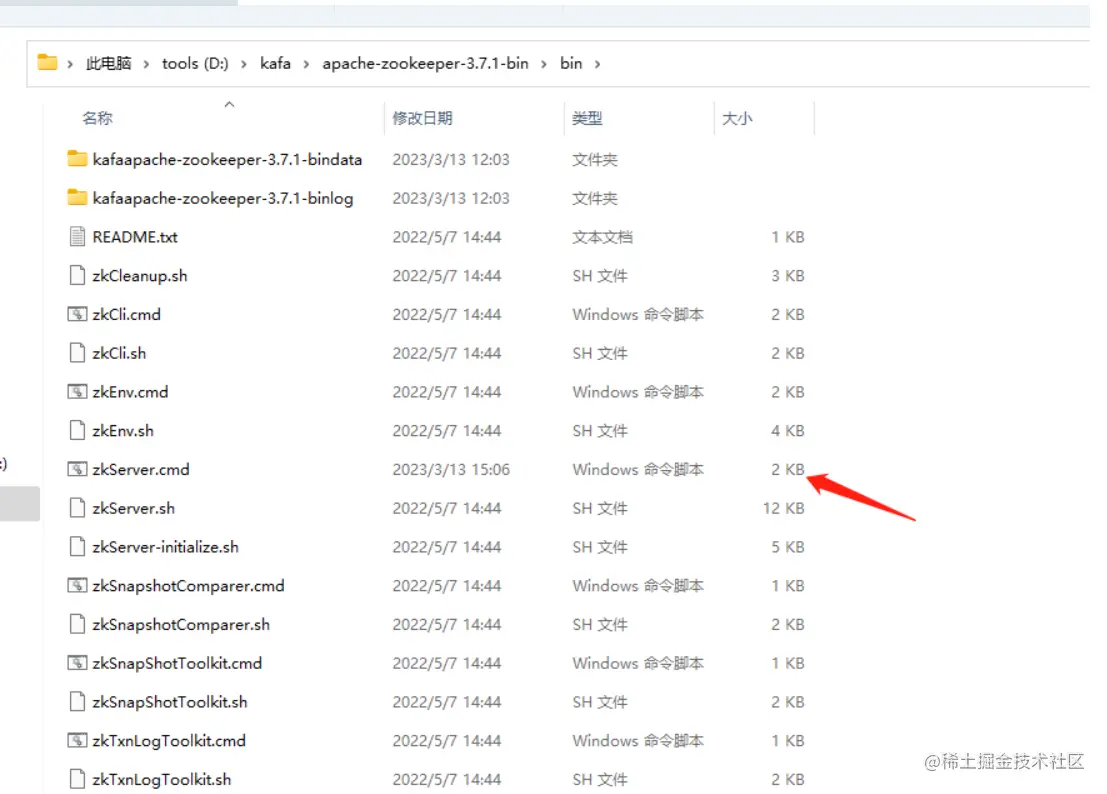Select the zkServer.cmd script icon
Image resolution: width=1107 pixels, height=794 pixels.
coord(77,469)
